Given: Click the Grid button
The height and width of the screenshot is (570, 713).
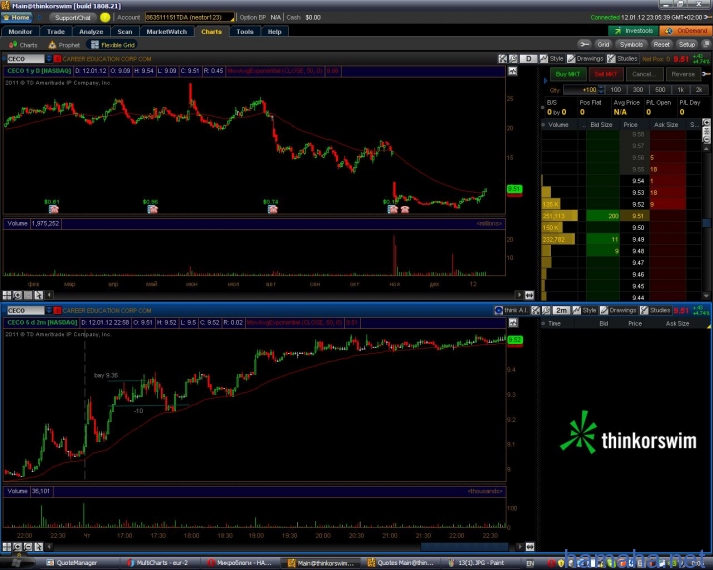Looking at the screenshot, I should tap(603, 44).
